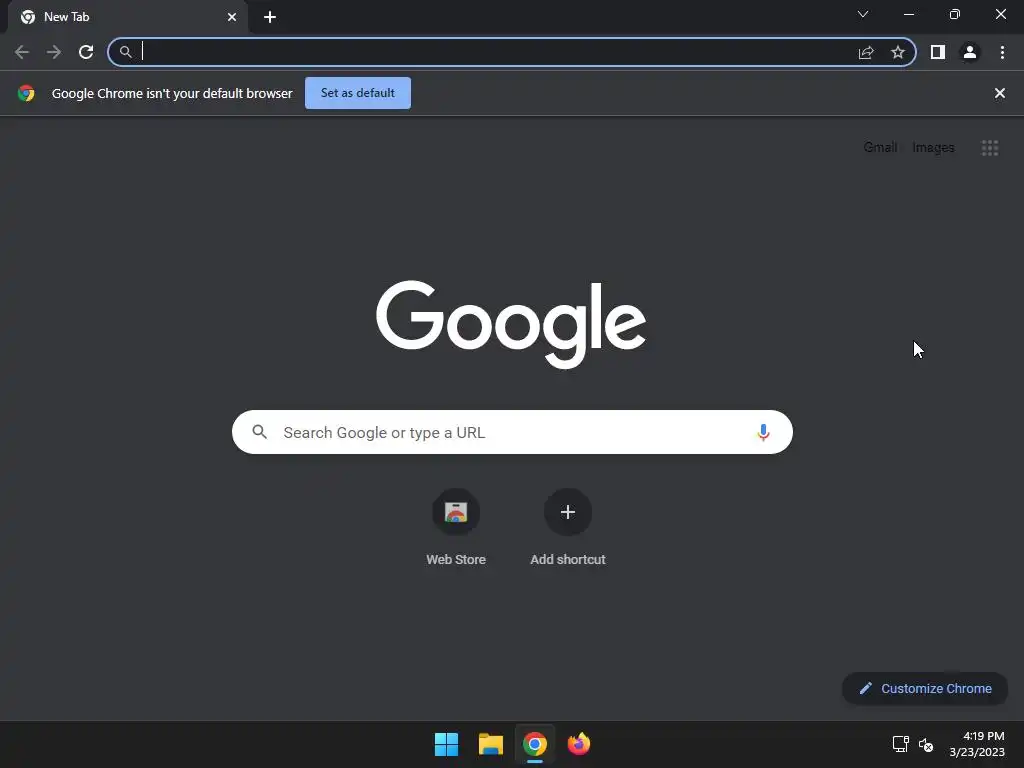Click the Chrome taskbar icon
This screenshot has height=768, width=1024.
coord(534,744)
